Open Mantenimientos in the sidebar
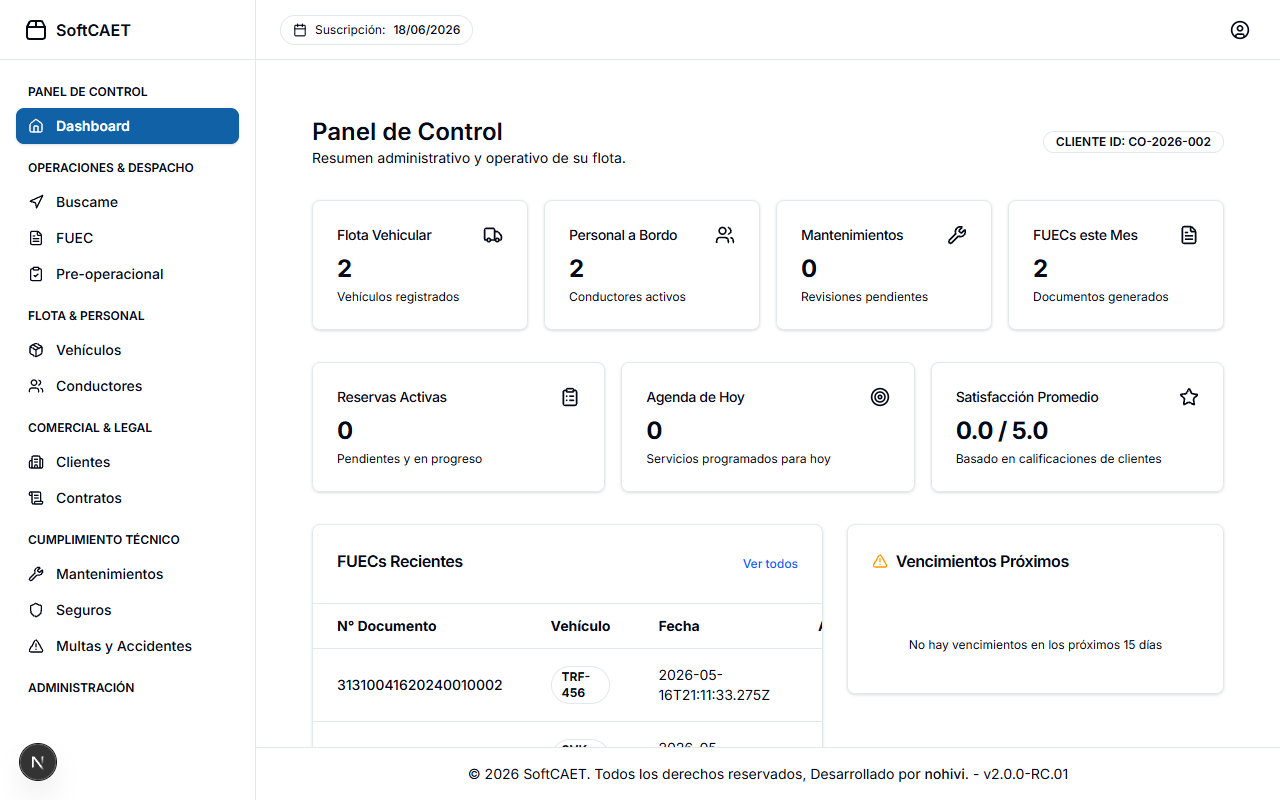 127,574
